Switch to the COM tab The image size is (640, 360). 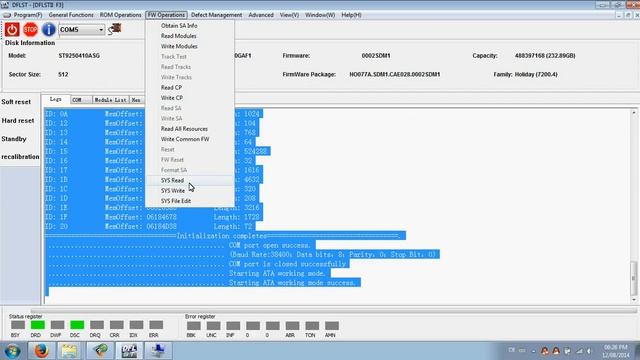tap(80, 100)
